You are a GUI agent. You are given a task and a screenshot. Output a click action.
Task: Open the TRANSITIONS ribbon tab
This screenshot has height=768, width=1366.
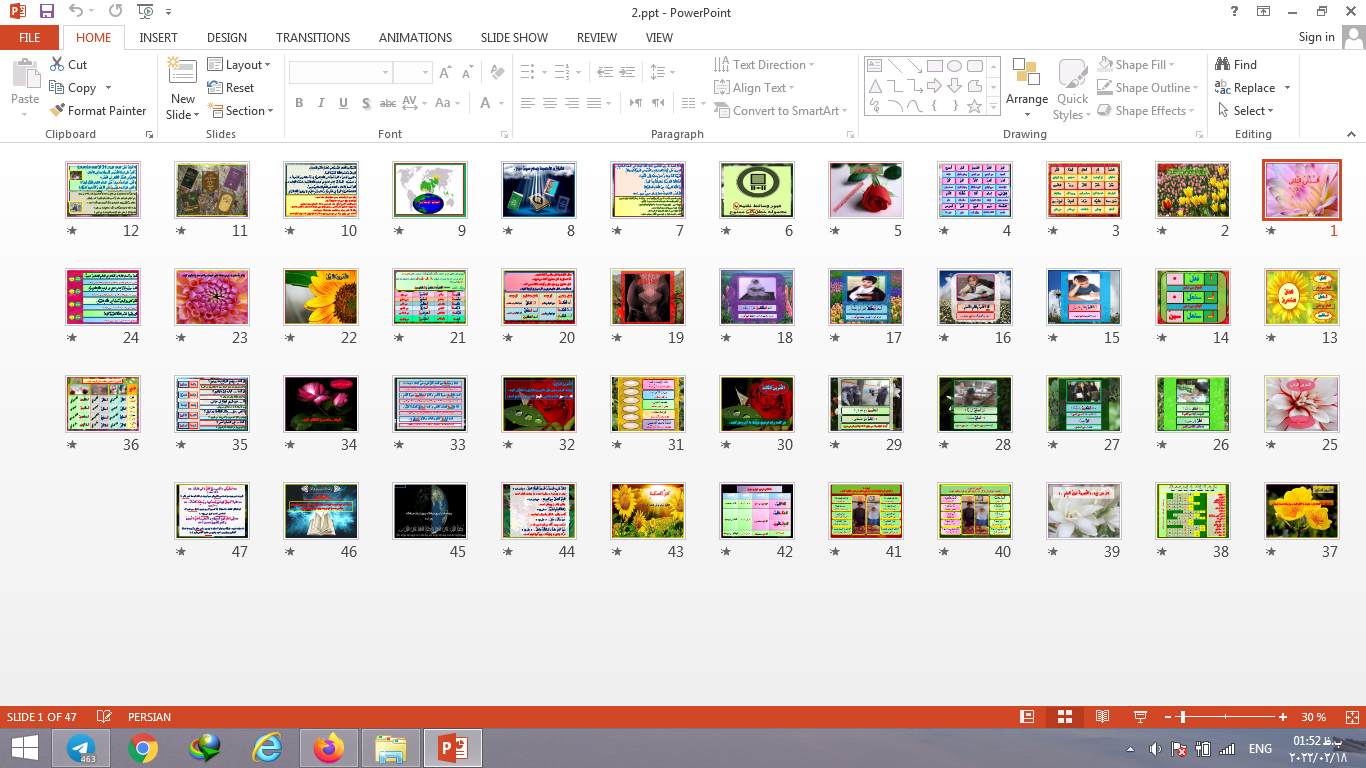click(313, 38)
